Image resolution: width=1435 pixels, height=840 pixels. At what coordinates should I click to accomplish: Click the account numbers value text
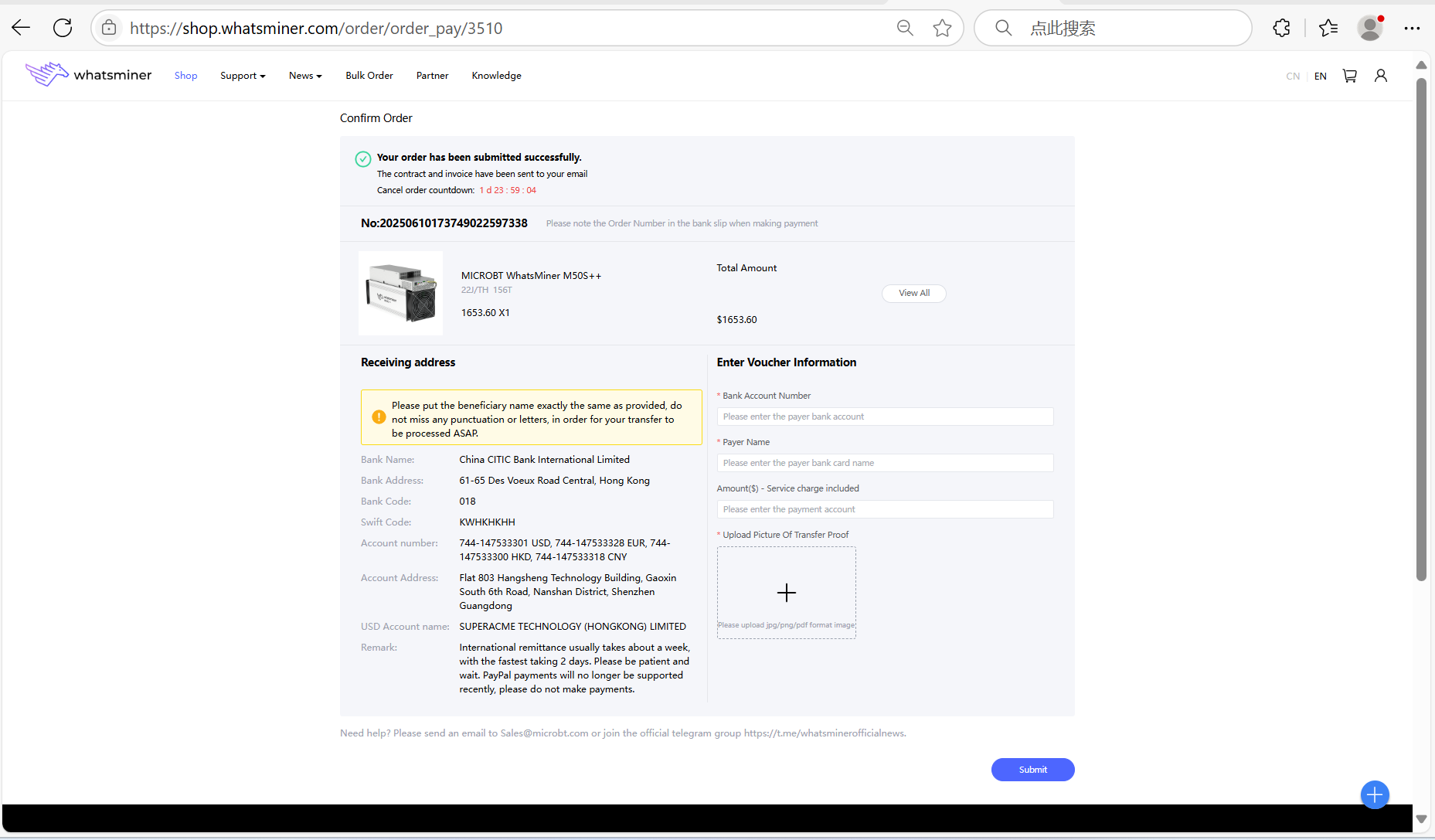565,550
